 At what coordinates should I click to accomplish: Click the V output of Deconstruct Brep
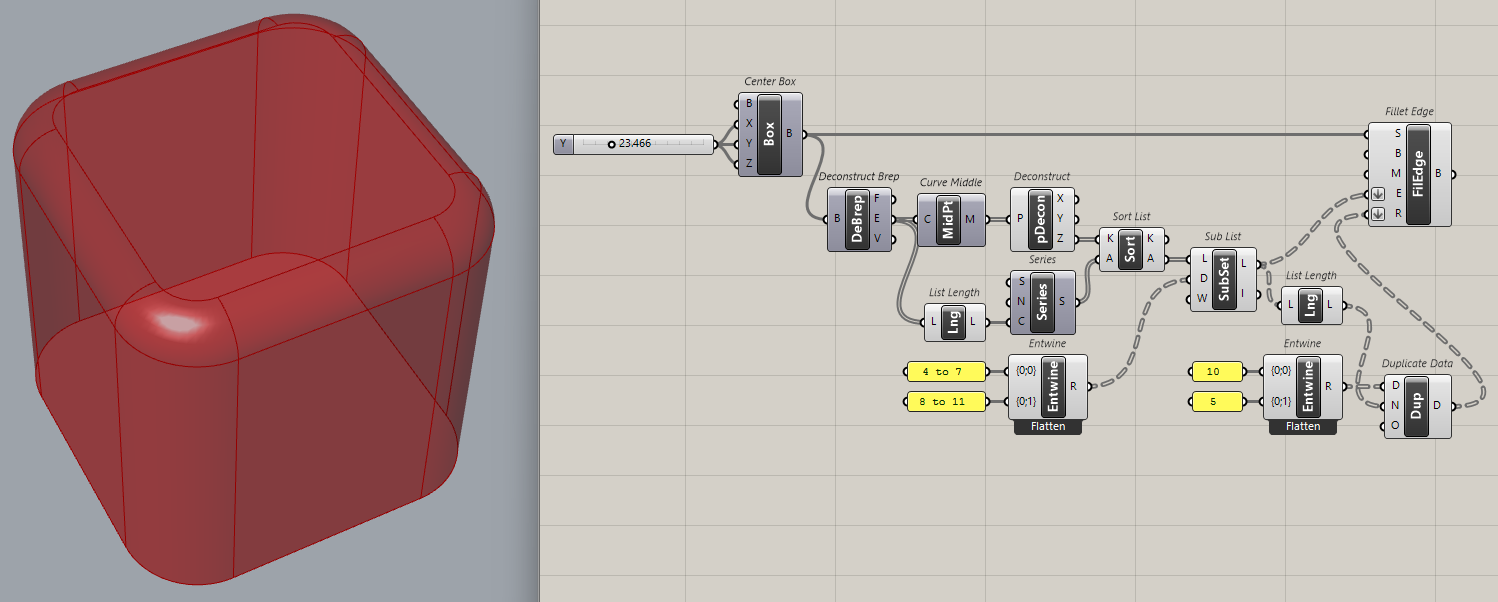[x=878, y=239]
